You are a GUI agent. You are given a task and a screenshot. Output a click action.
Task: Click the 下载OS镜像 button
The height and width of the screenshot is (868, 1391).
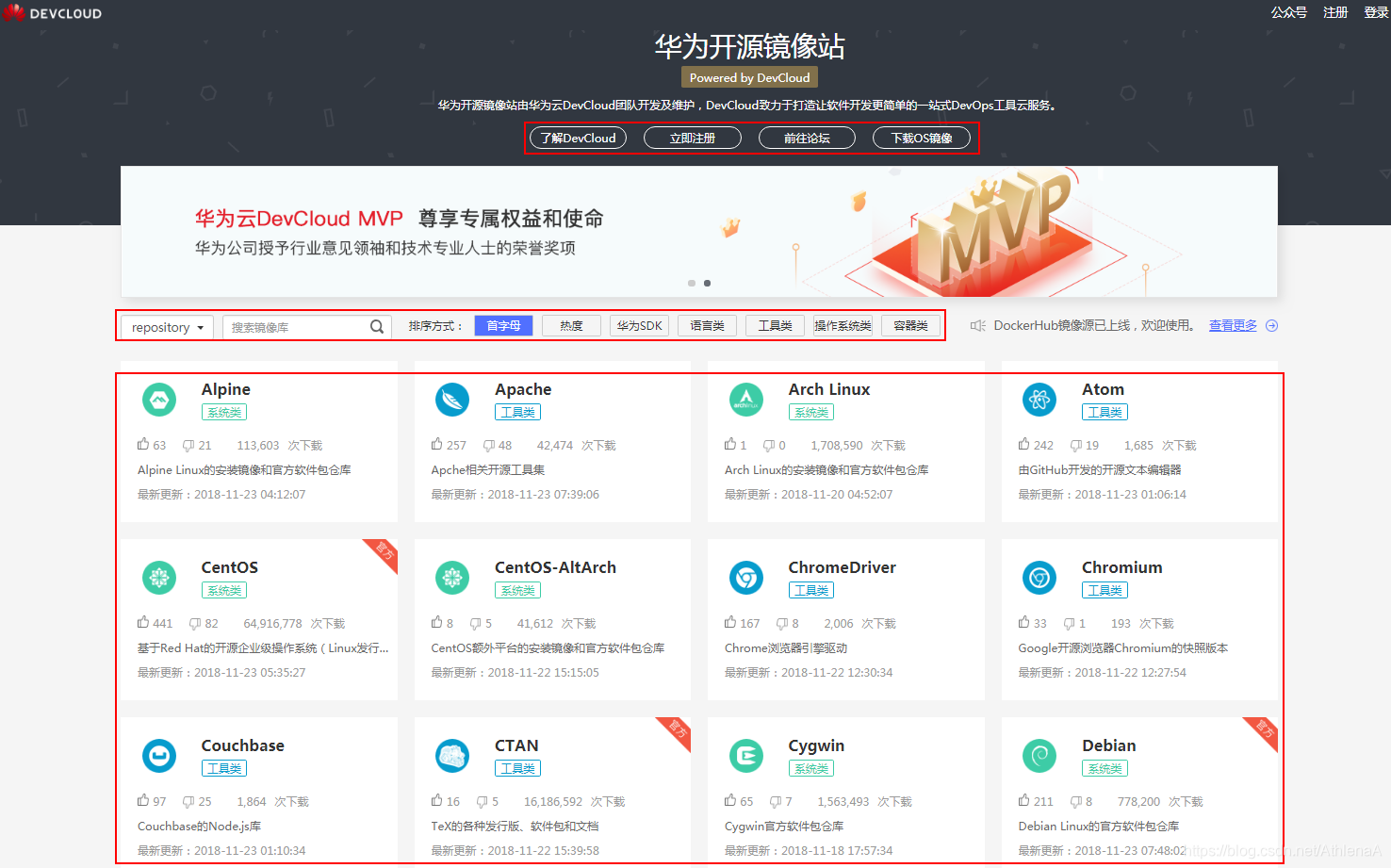[x=922, y=138]
